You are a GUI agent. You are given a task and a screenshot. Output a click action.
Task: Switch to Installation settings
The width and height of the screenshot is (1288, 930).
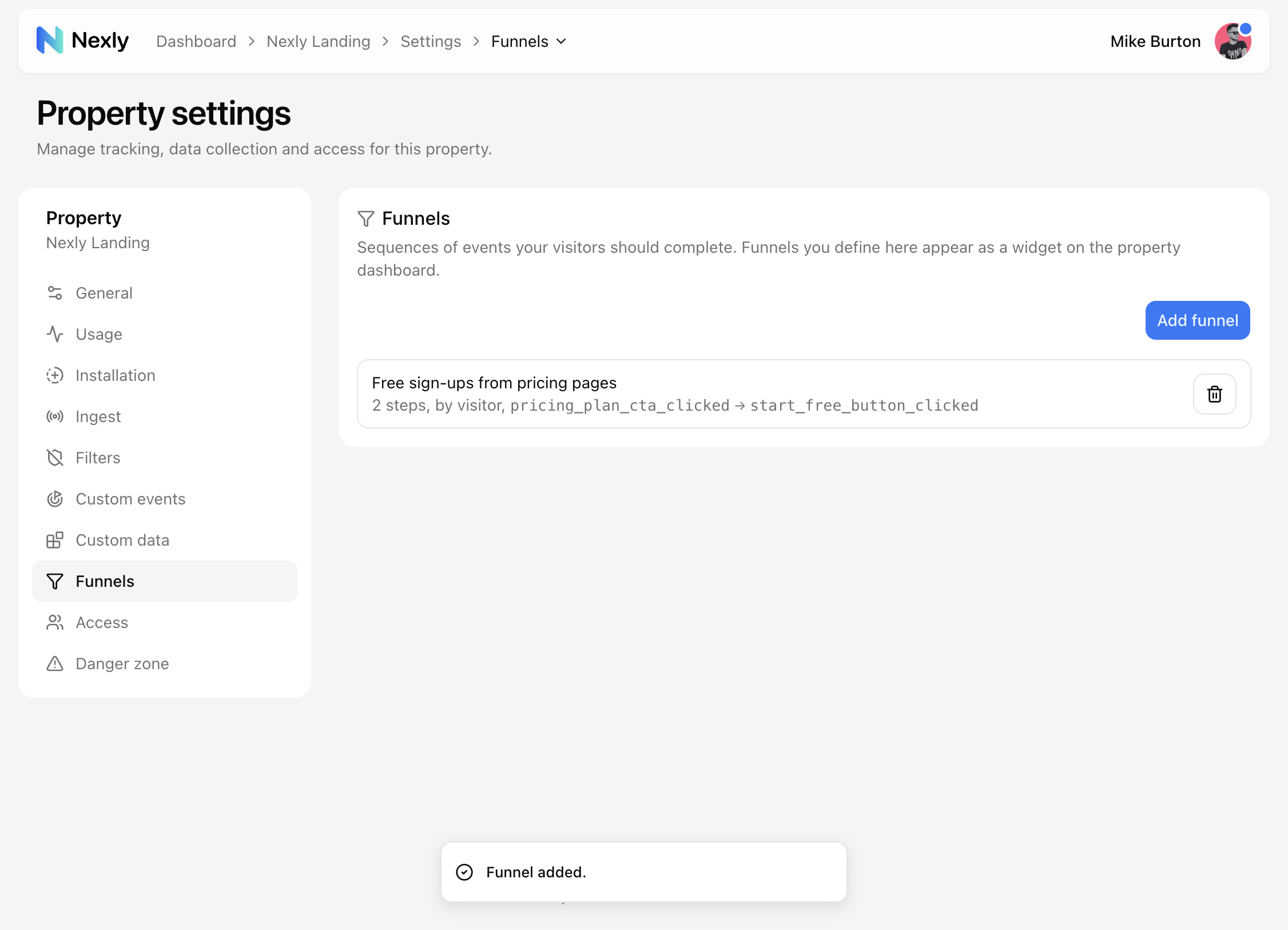[x=165, y=375]
